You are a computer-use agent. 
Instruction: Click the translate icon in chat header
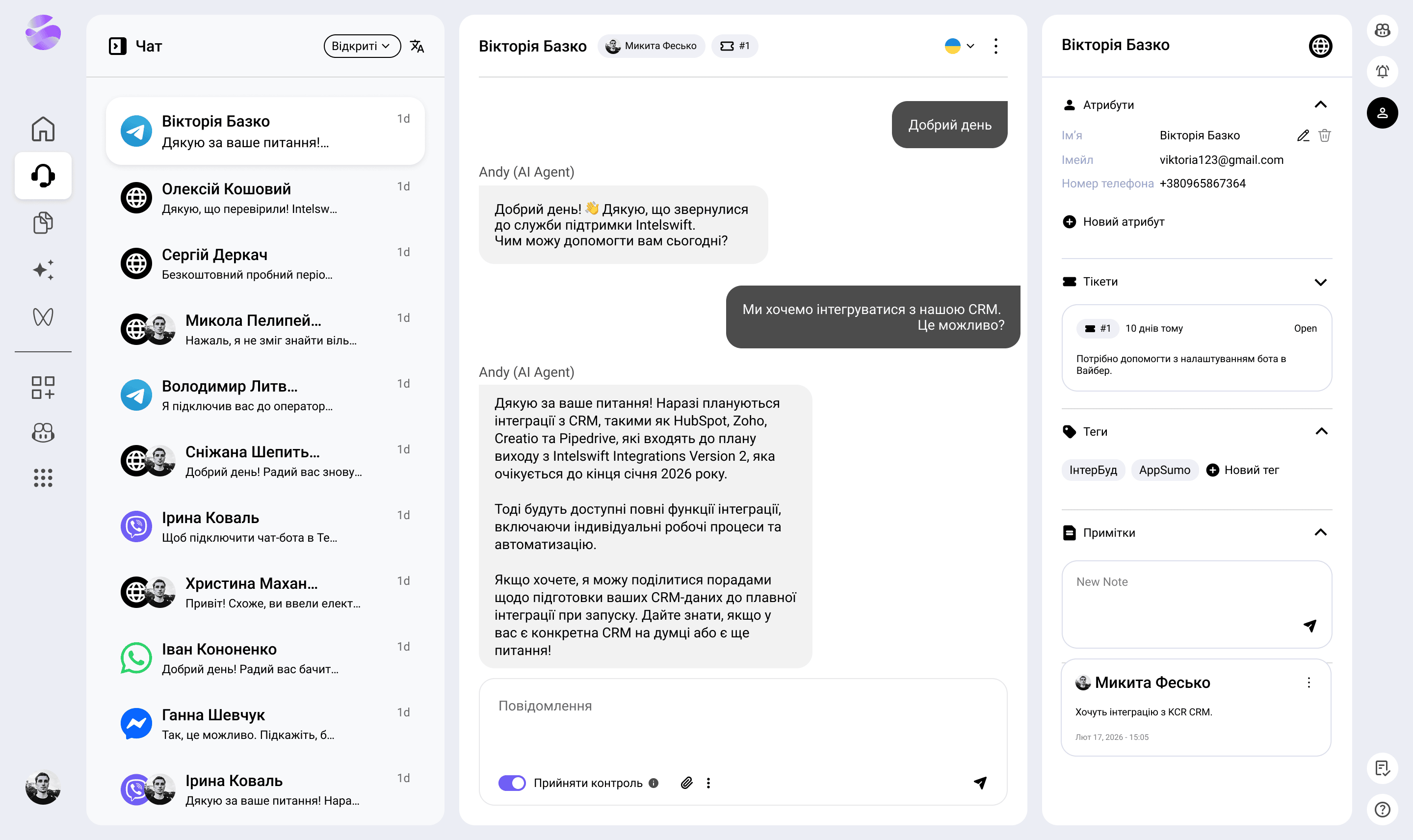[x=417, y=46]
